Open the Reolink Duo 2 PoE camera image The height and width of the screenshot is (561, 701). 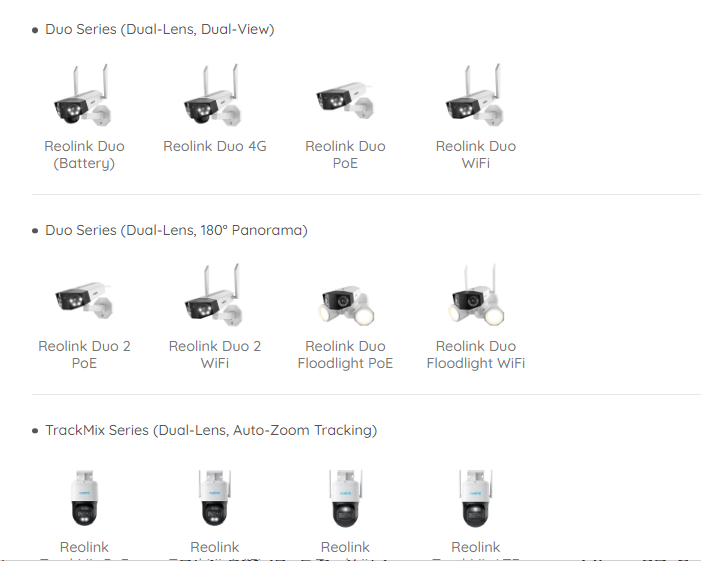pyautogui.click(x=84, y=299)
